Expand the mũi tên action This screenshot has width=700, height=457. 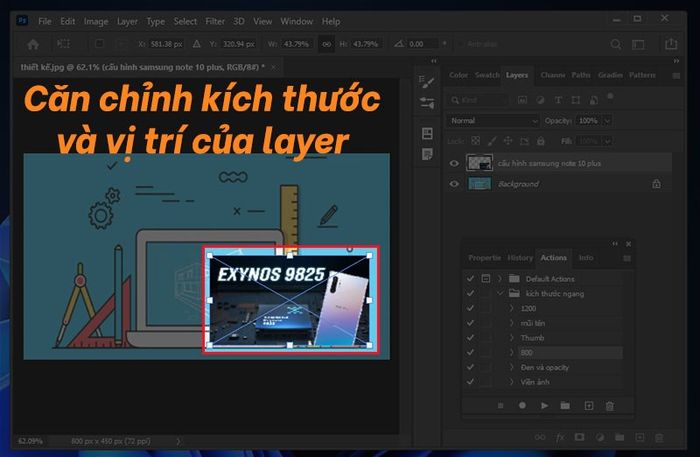[512, 323]
